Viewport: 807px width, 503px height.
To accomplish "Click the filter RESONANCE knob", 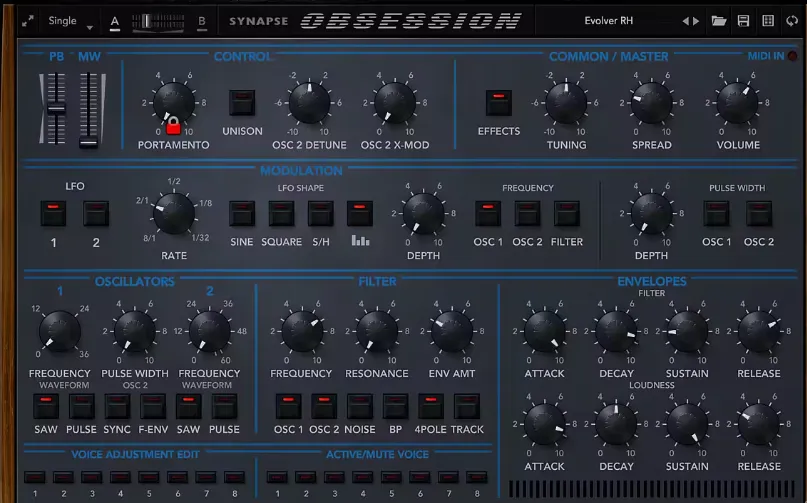I will [377, 331].
